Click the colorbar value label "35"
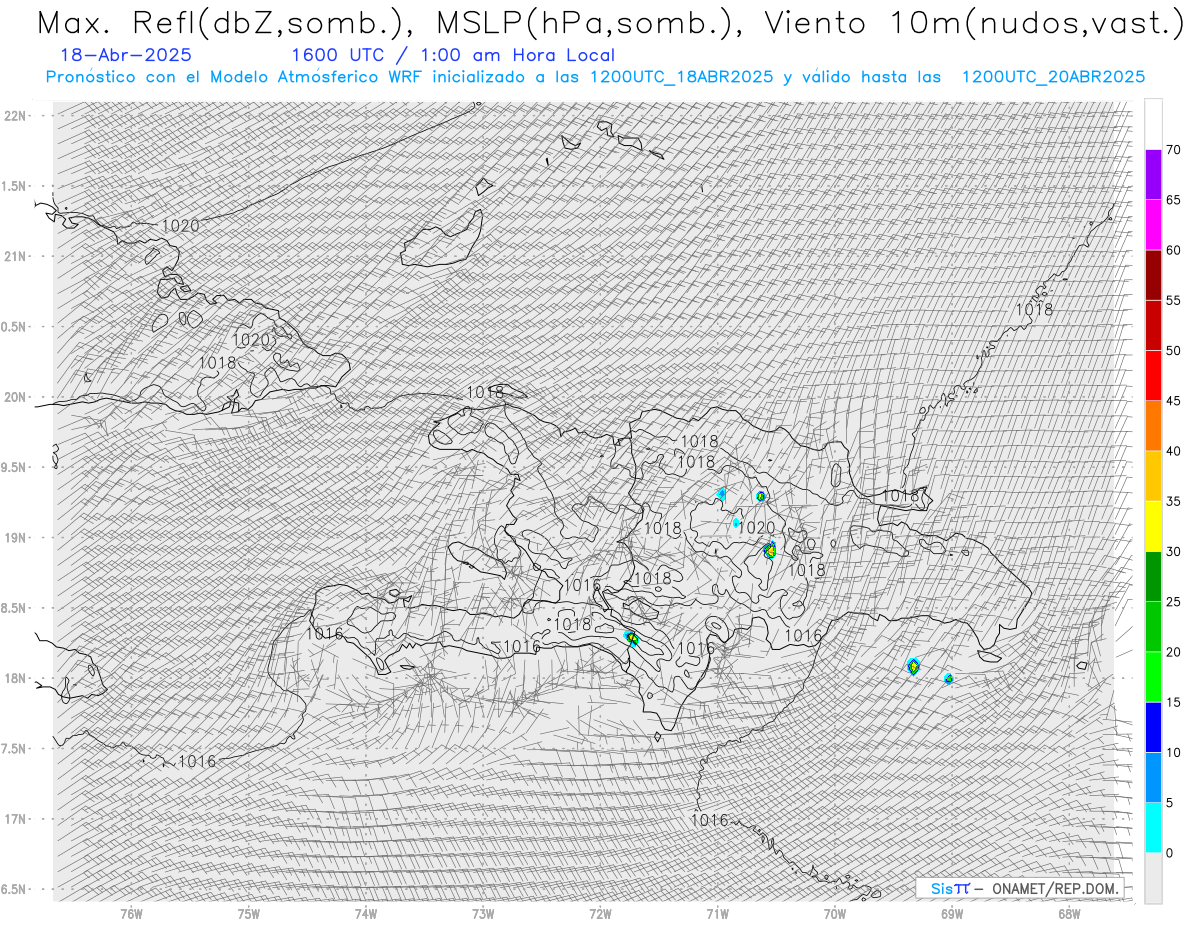The width and height of the screenshot is (1200, 927). pos(1173,501)
